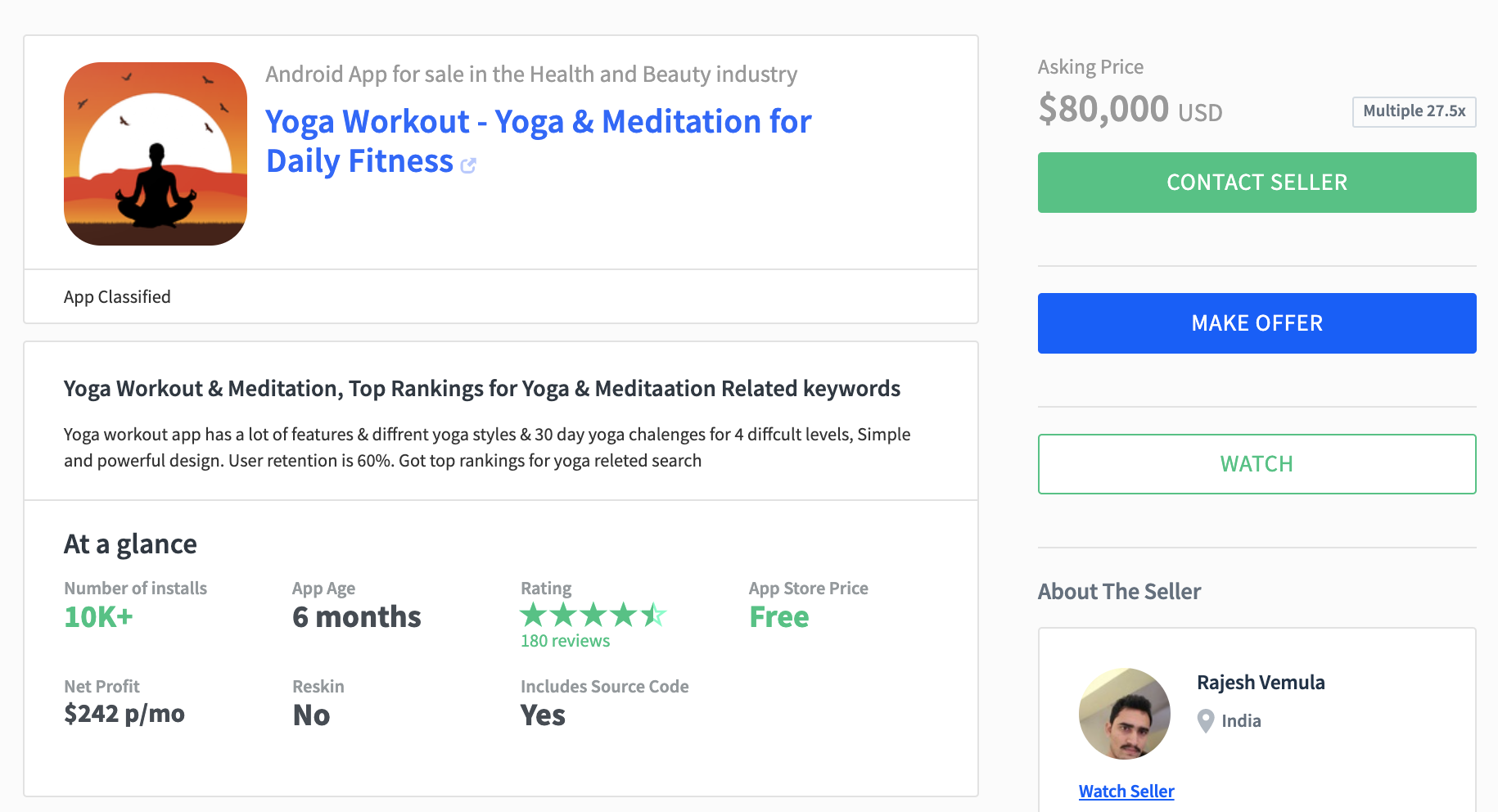The width and height of the screenshot is (1498, 812).
Task: Open the external link icon beside Daily Fitness
Action: pyautogui.click(x=468, y=166)
